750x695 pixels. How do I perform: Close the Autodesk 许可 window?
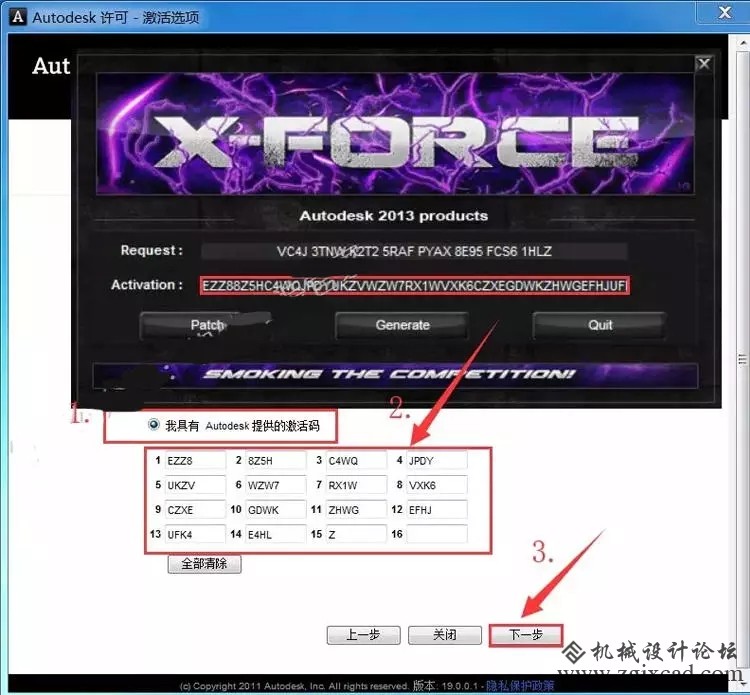(724, 12)
